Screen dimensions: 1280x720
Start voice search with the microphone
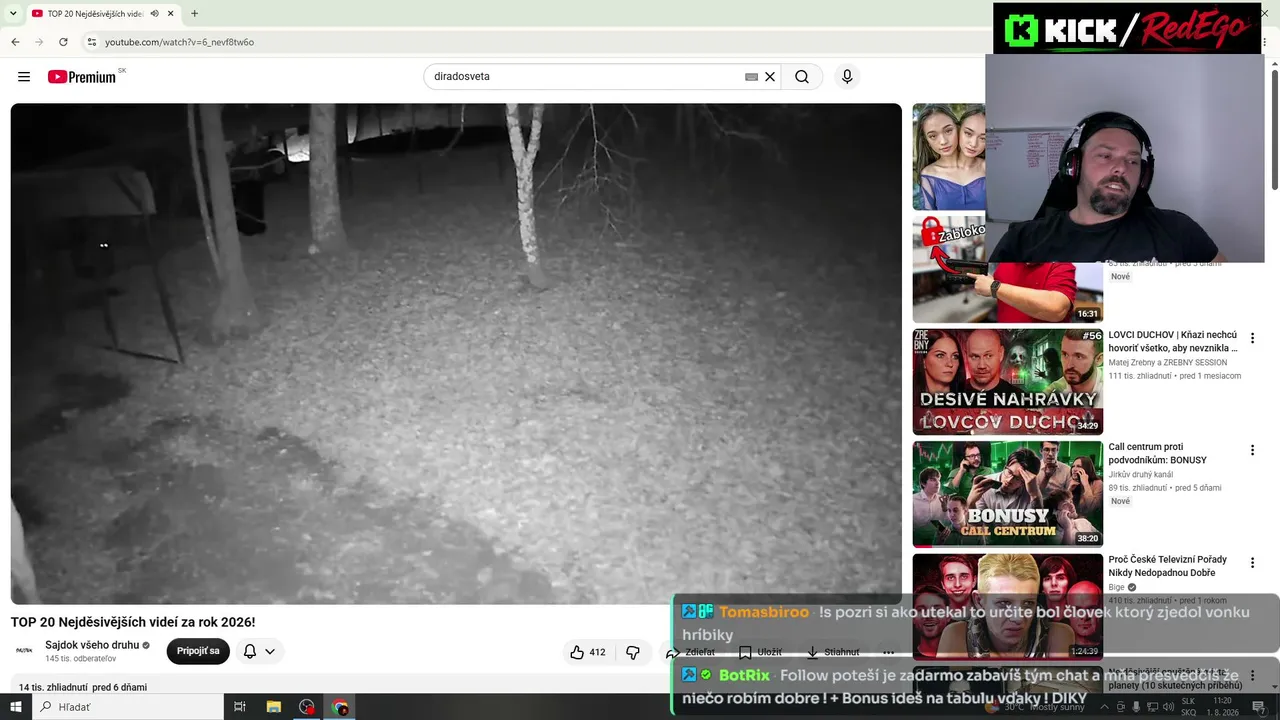tap(847, 77)
